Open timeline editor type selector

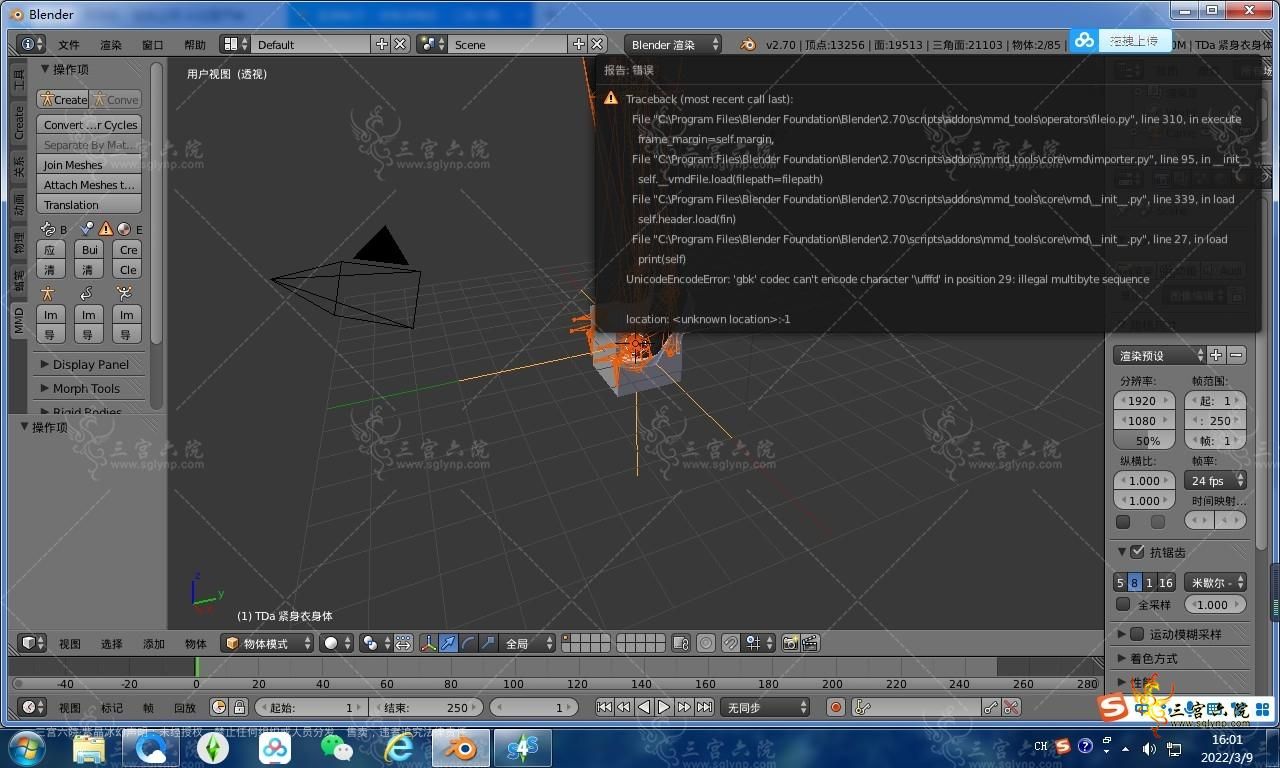tap(33, 707)
